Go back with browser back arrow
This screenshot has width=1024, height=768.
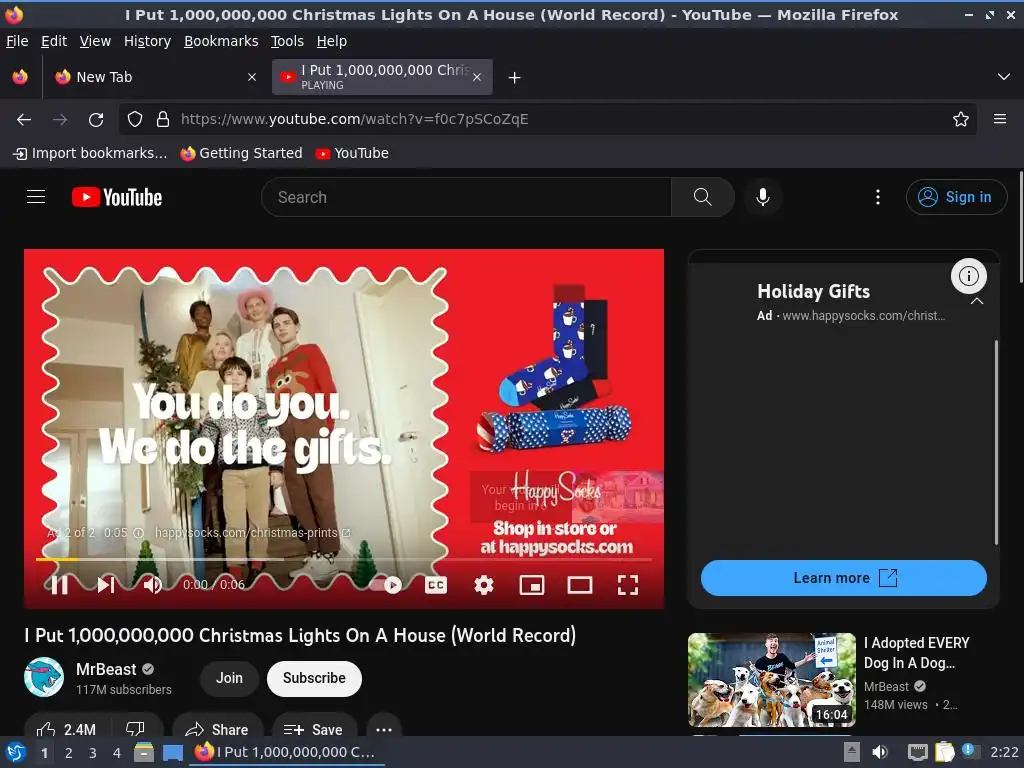[x=24, y=120]
